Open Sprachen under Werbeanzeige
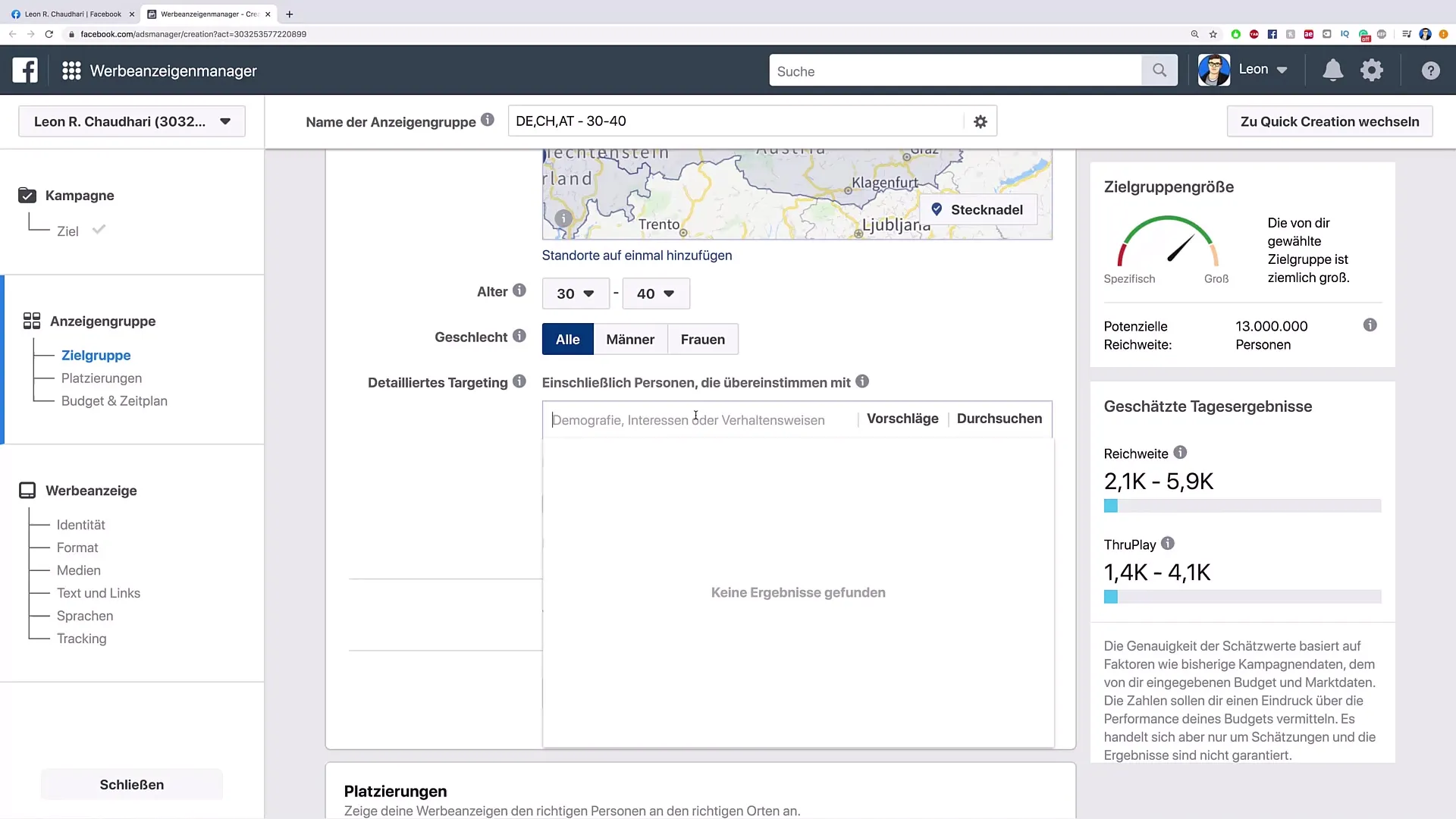This screenshot has height=819, width=1456. coord(85,616)
